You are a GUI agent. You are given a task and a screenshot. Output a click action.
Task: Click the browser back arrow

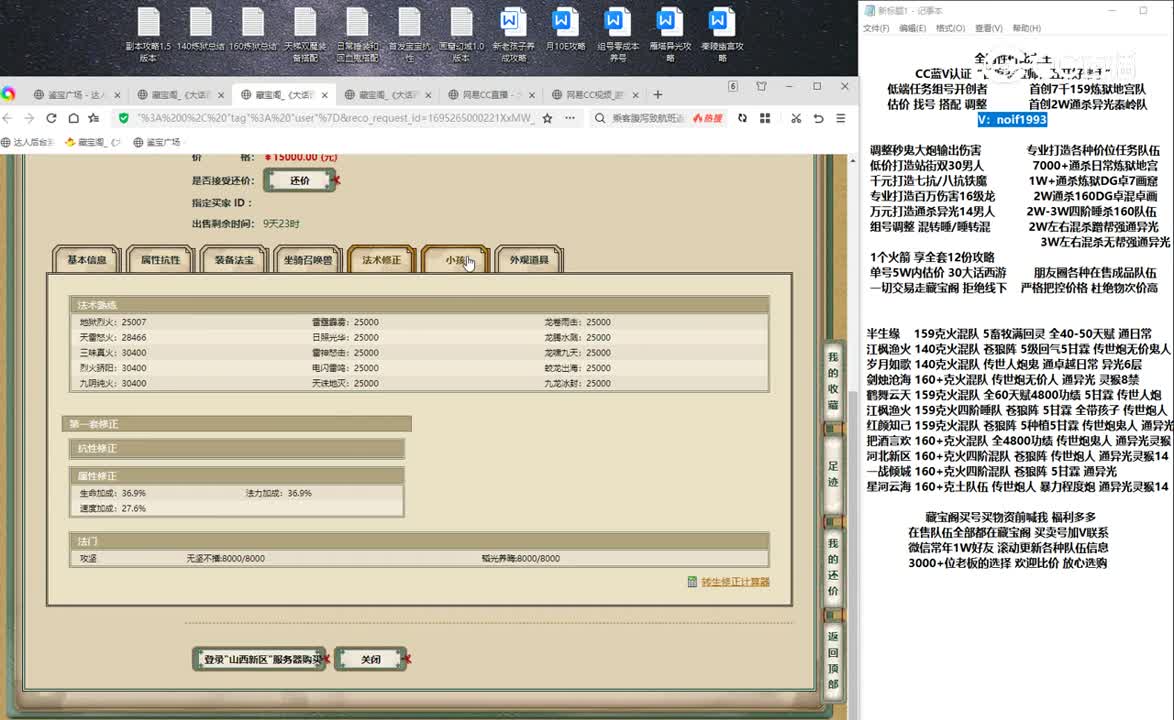click(x=7, y=118)
